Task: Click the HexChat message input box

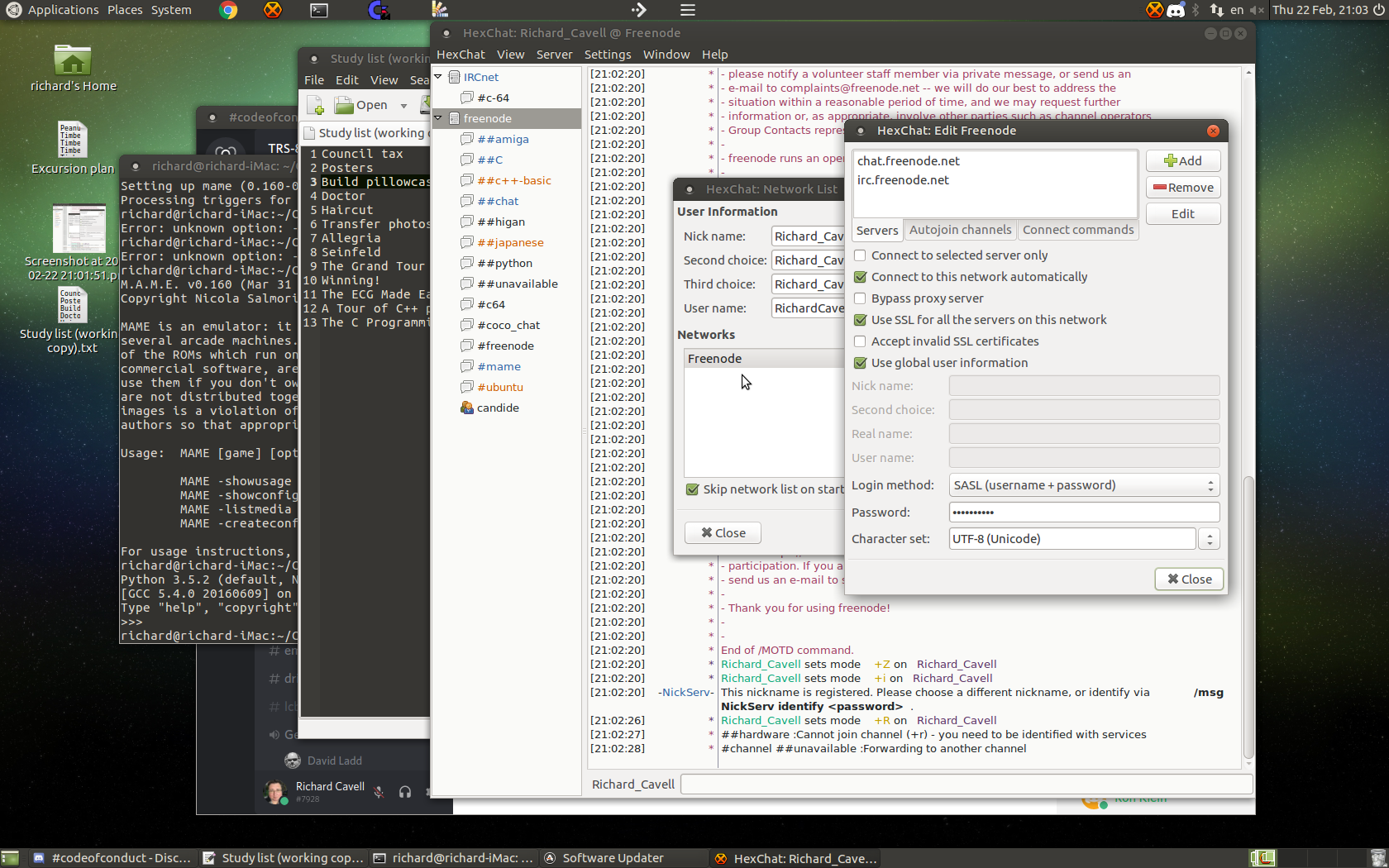Action: [967, 785]
